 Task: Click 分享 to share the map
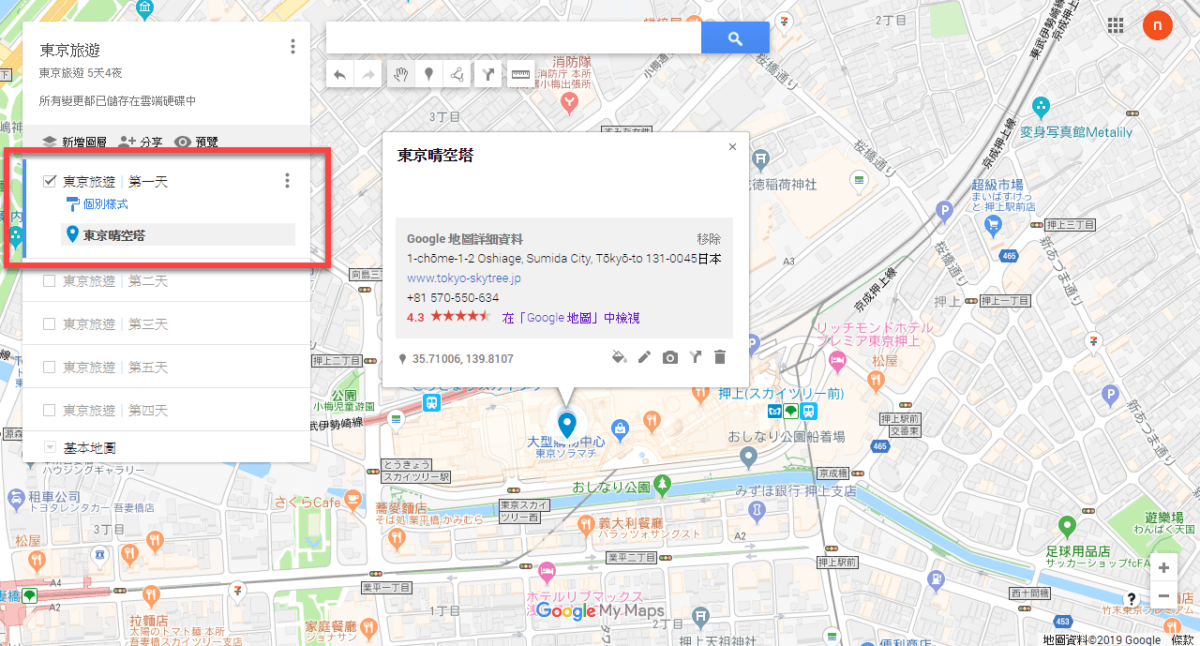coord(141,142)
